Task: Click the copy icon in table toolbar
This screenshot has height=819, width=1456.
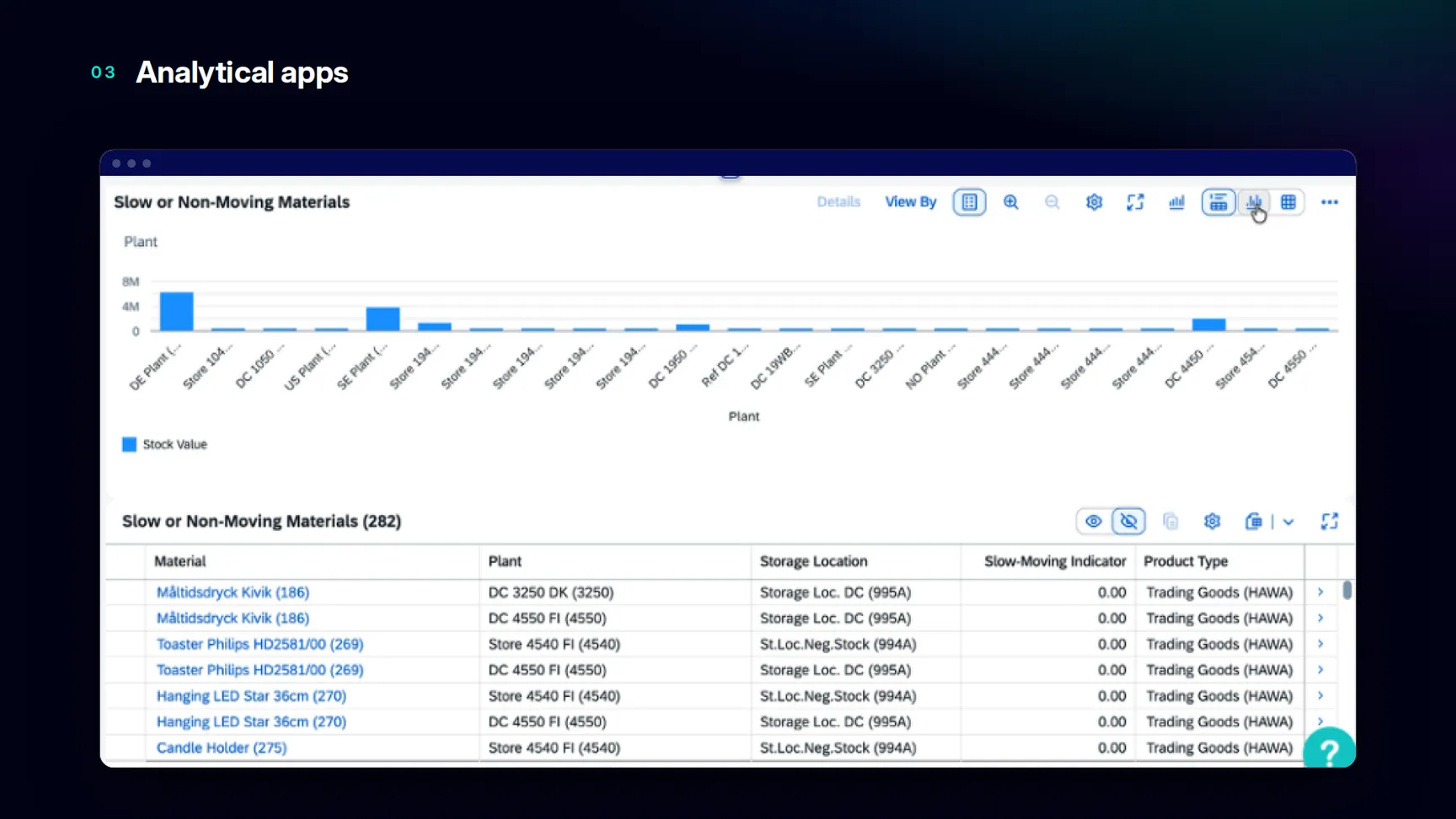Action: point(1170,522)
